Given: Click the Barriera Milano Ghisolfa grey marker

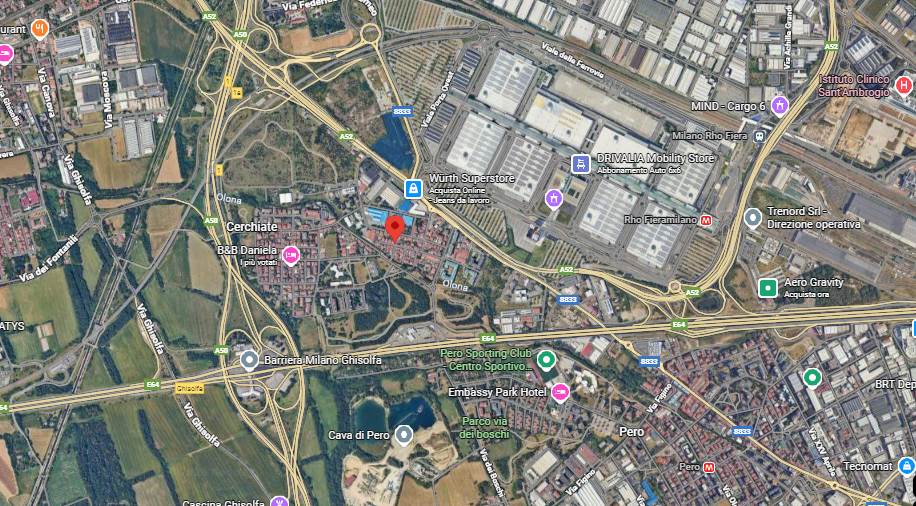Looking at the screenshot, I should (x=249, y=360).
